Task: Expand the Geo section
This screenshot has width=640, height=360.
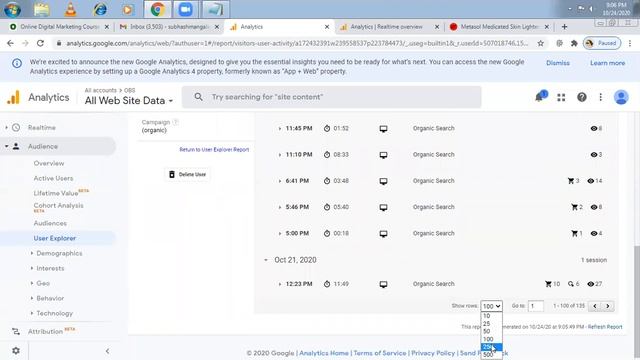Action: point(32,283)
